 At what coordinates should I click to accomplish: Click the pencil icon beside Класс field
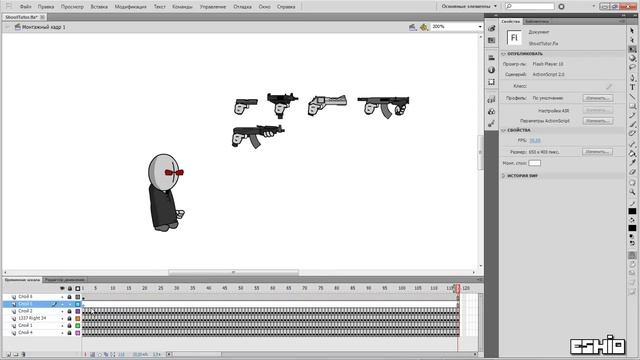[609, 86]
